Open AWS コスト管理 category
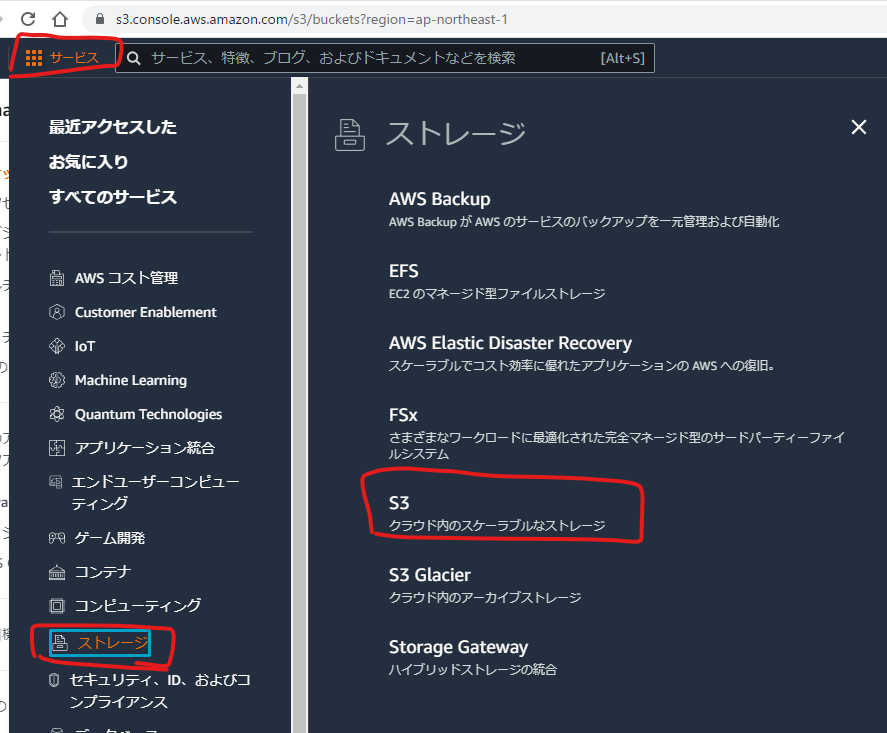Viewport: 887px width, 733px height. [x=126, y=278]
